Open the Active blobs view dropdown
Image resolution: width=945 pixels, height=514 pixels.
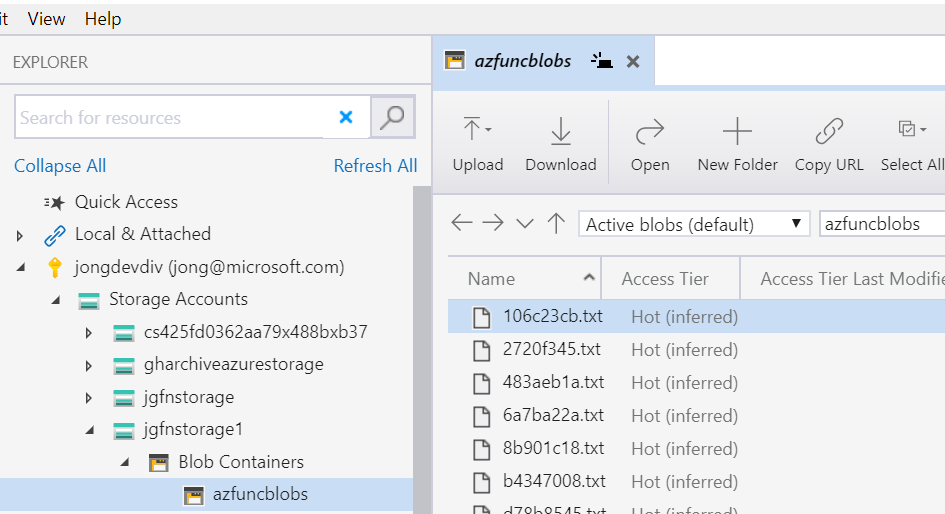click(x=694, y=224)
